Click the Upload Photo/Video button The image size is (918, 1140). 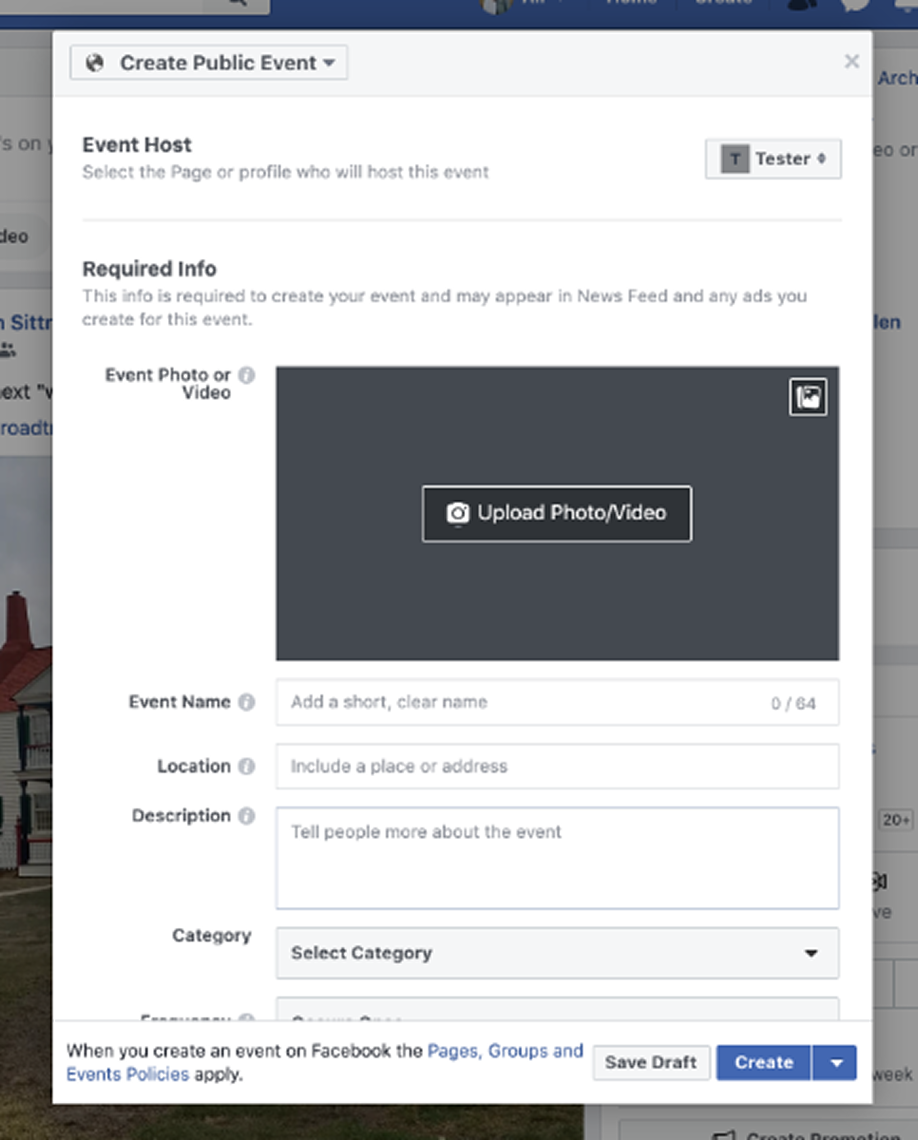click(557, 513)
